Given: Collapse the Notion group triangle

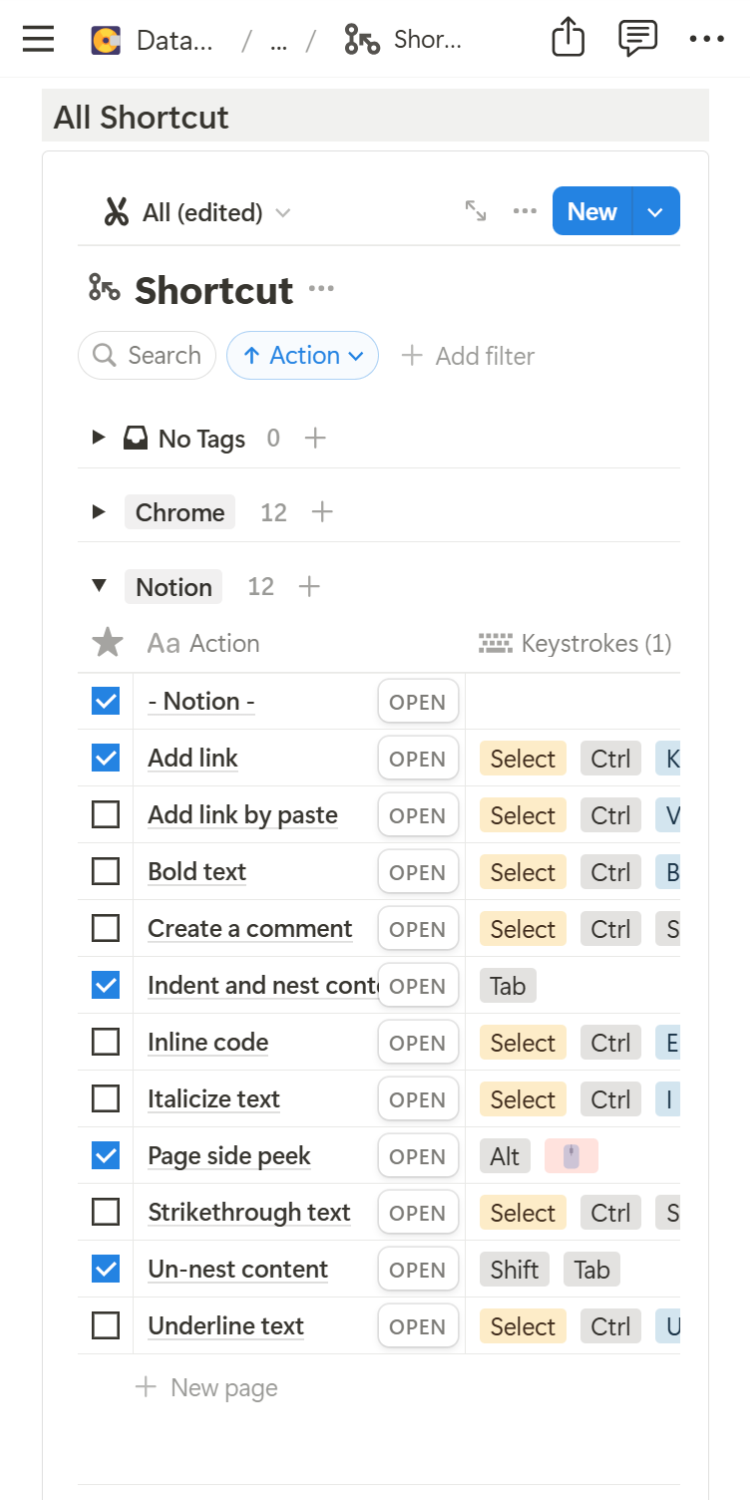Looking at the screenshot, I should click(x=98, y=586).
